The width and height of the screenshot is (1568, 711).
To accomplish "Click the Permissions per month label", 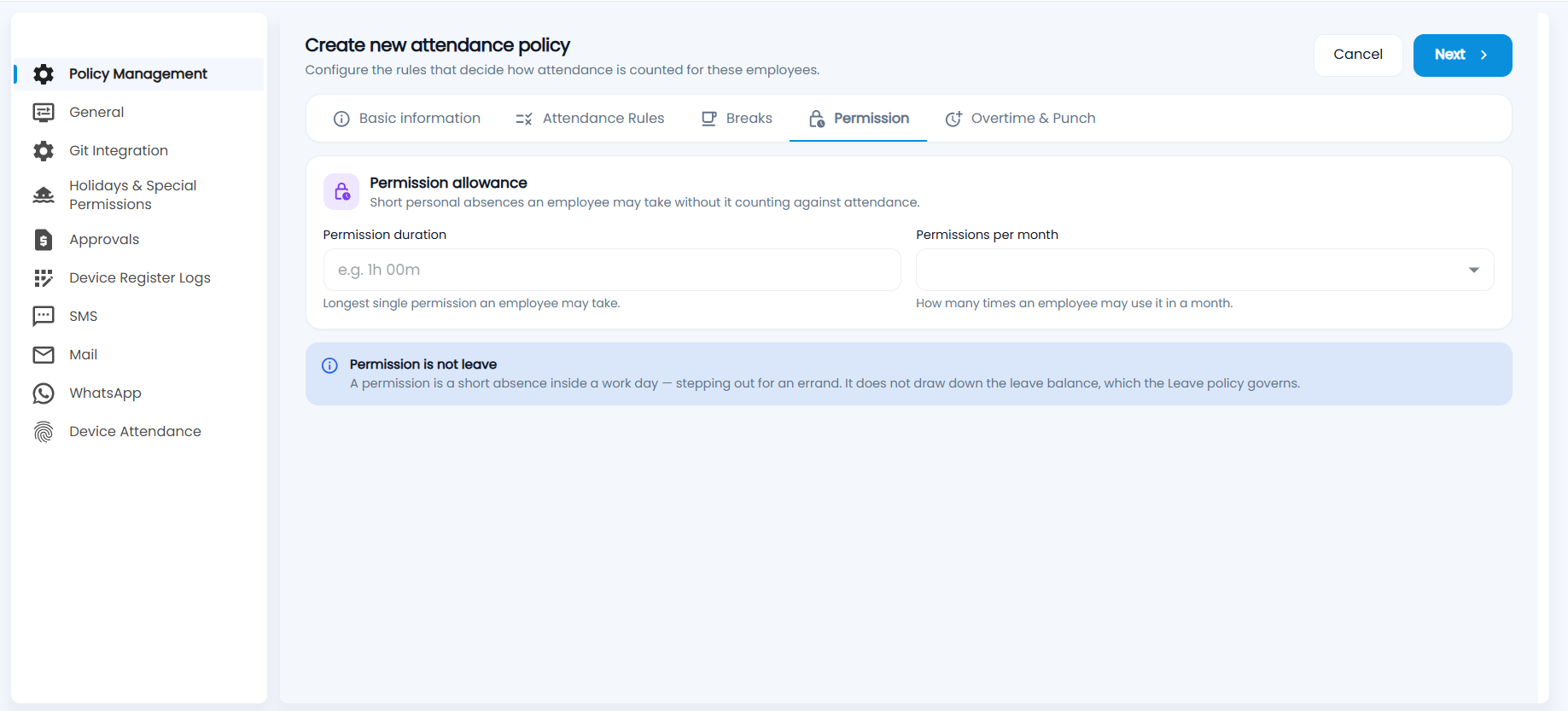I will point(987,235).
